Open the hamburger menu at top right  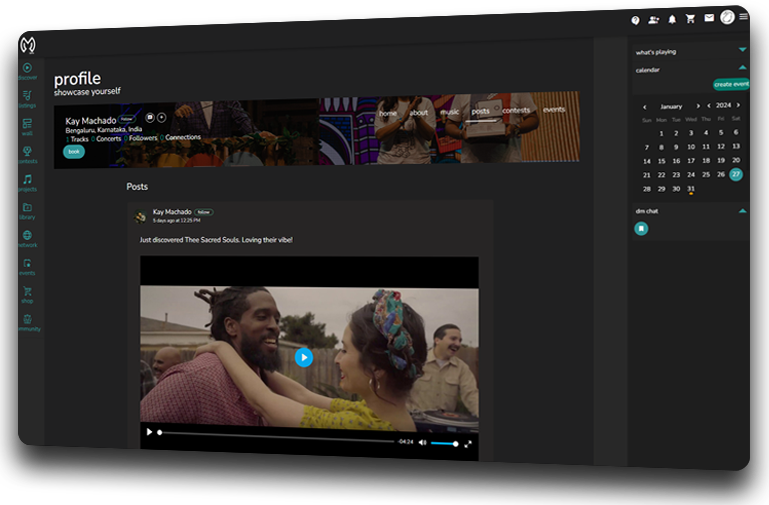(x=743, y=16)
